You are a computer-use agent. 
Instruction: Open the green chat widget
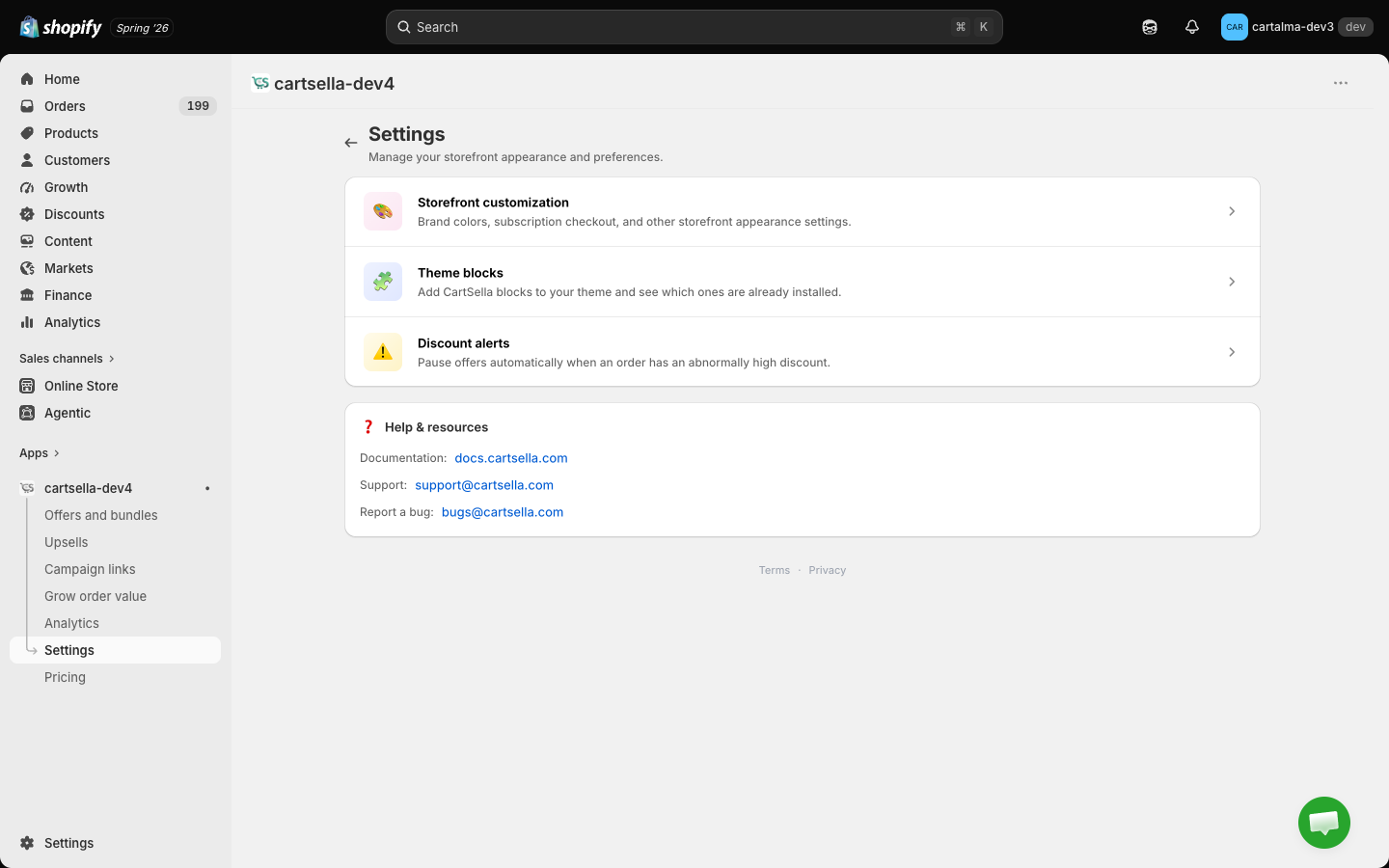(x=1323, y=823)
